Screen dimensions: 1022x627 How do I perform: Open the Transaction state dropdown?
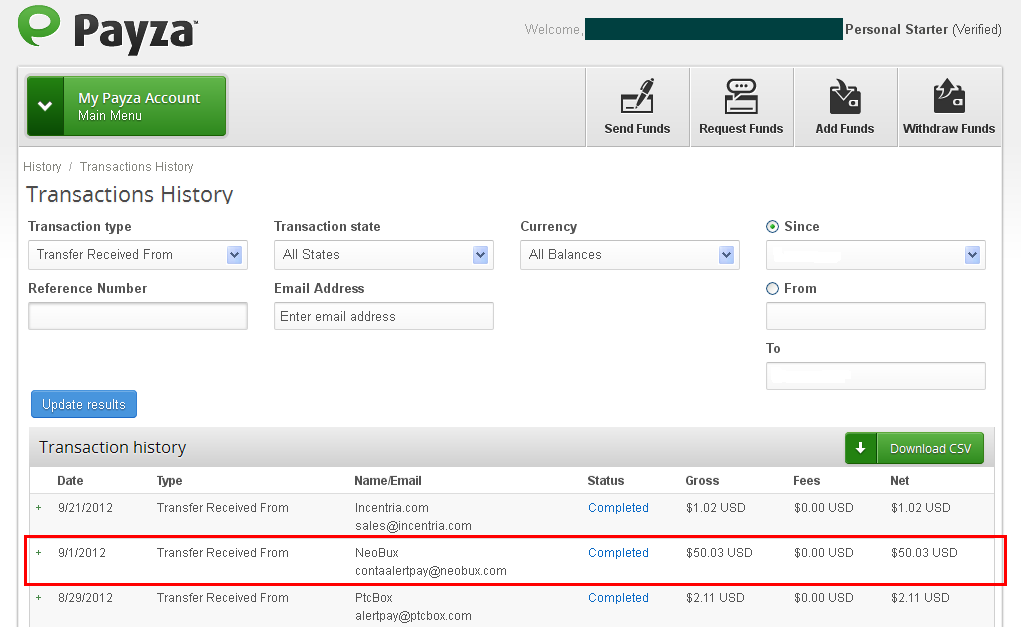[384, 255]
